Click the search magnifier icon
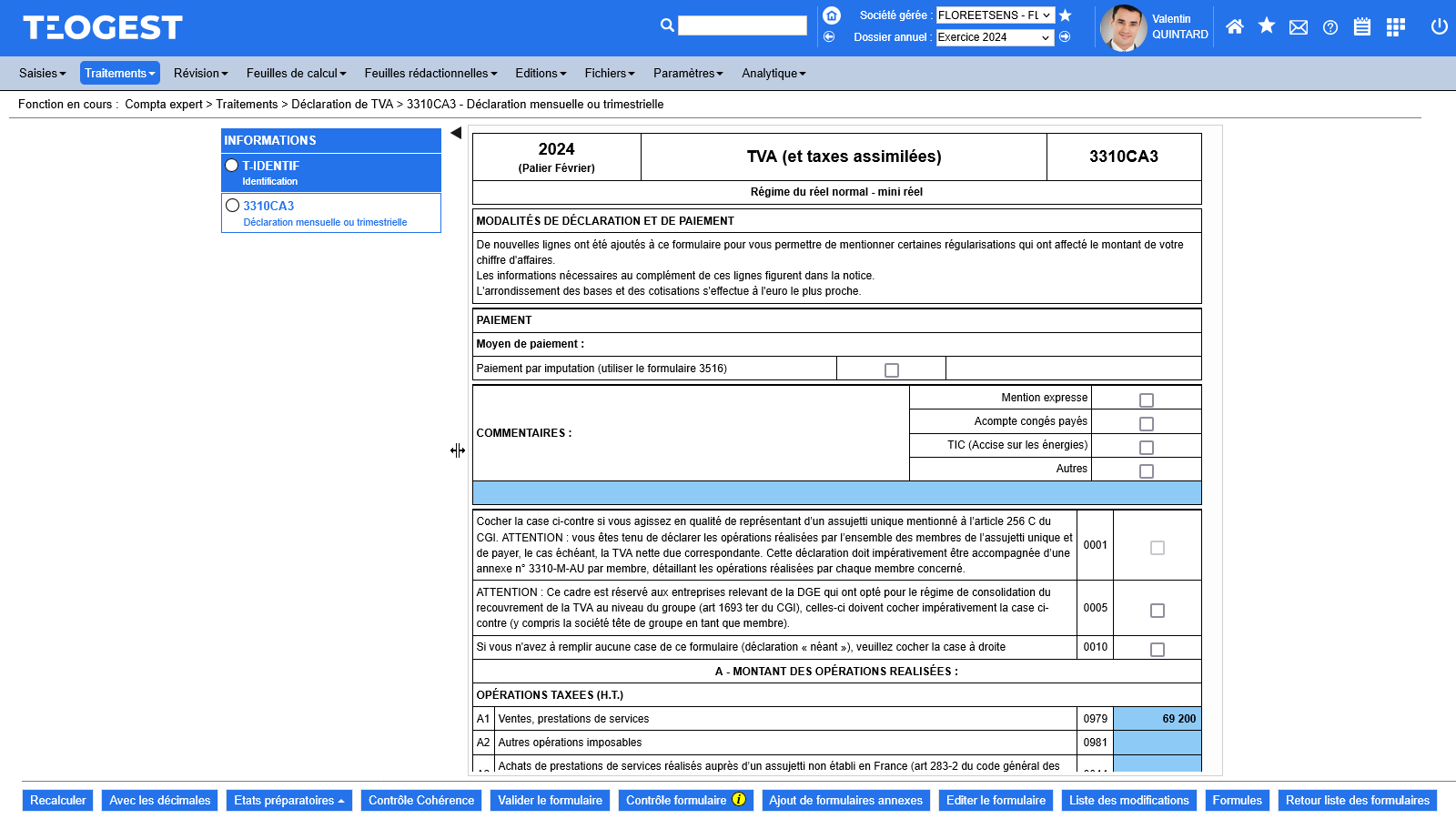Viewport: 1456px width, 819px height. [667, 25]
